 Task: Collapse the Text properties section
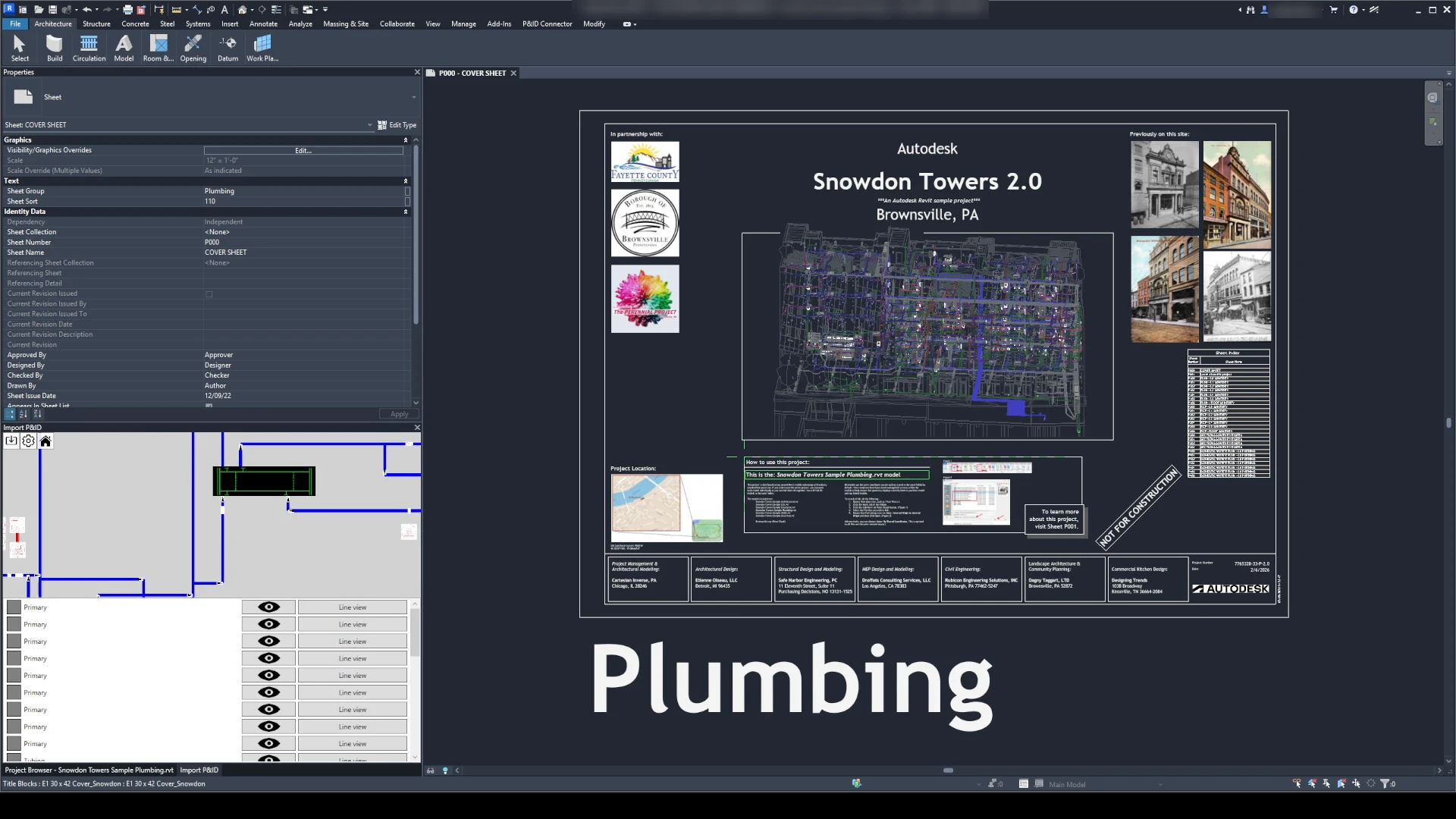tap(406, 180)
